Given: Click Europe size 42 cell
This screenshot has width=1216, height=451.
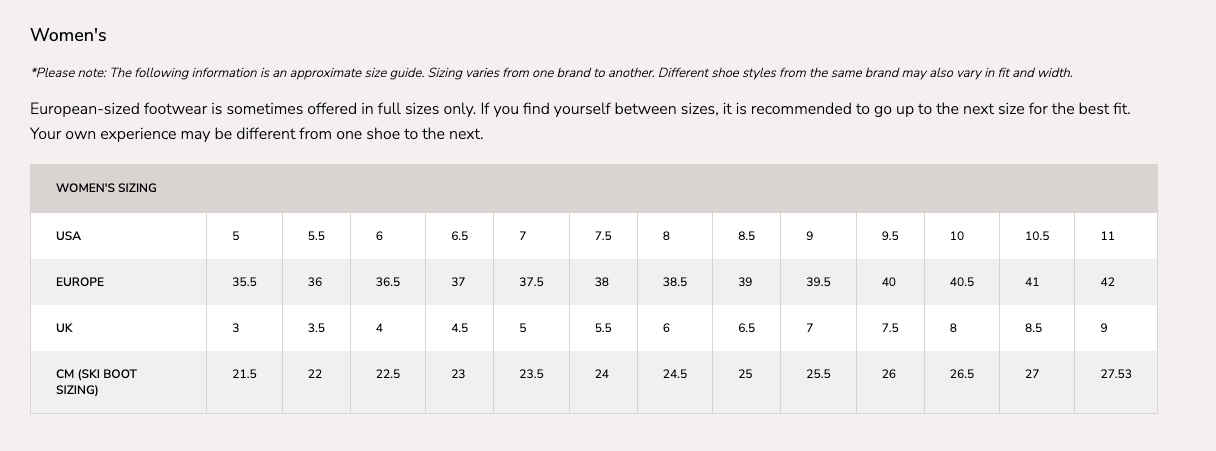Looking at the screenshot, I should [1107, 282].
